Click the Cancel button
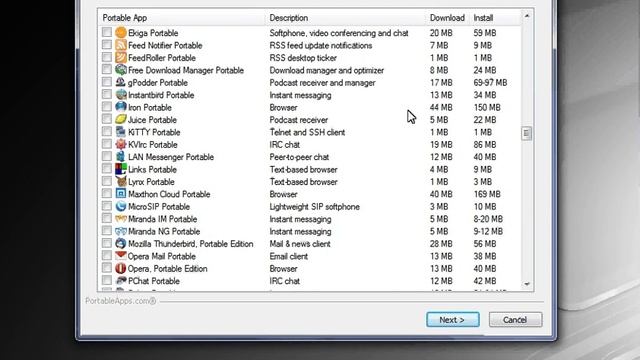The image size is (640, 360). pos(516,320)
